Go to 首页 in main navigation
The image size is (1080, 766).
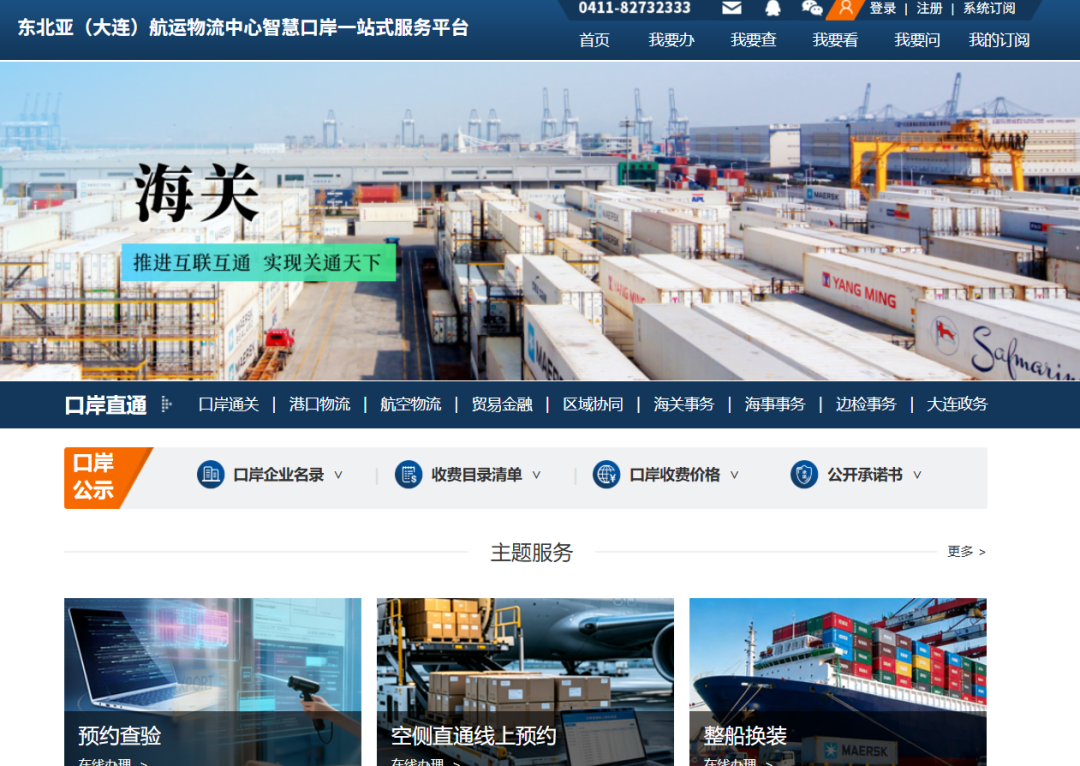click(594, 40)
